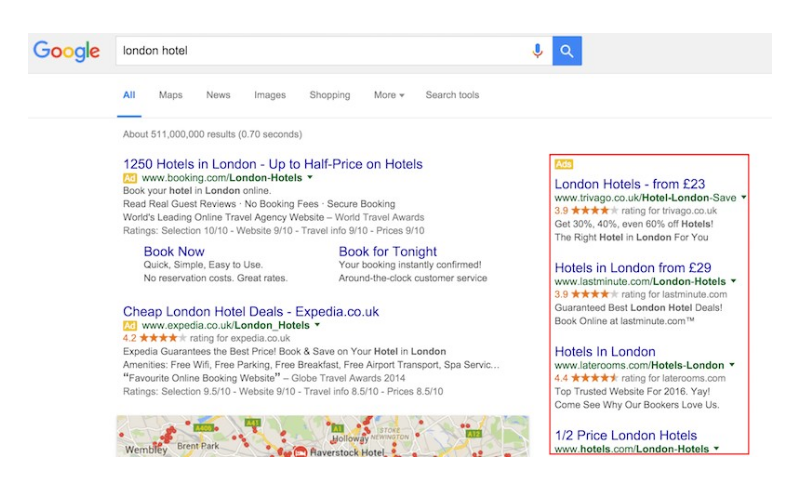Click the www.hotels.com/London-Hotels URL

[632, 449]
